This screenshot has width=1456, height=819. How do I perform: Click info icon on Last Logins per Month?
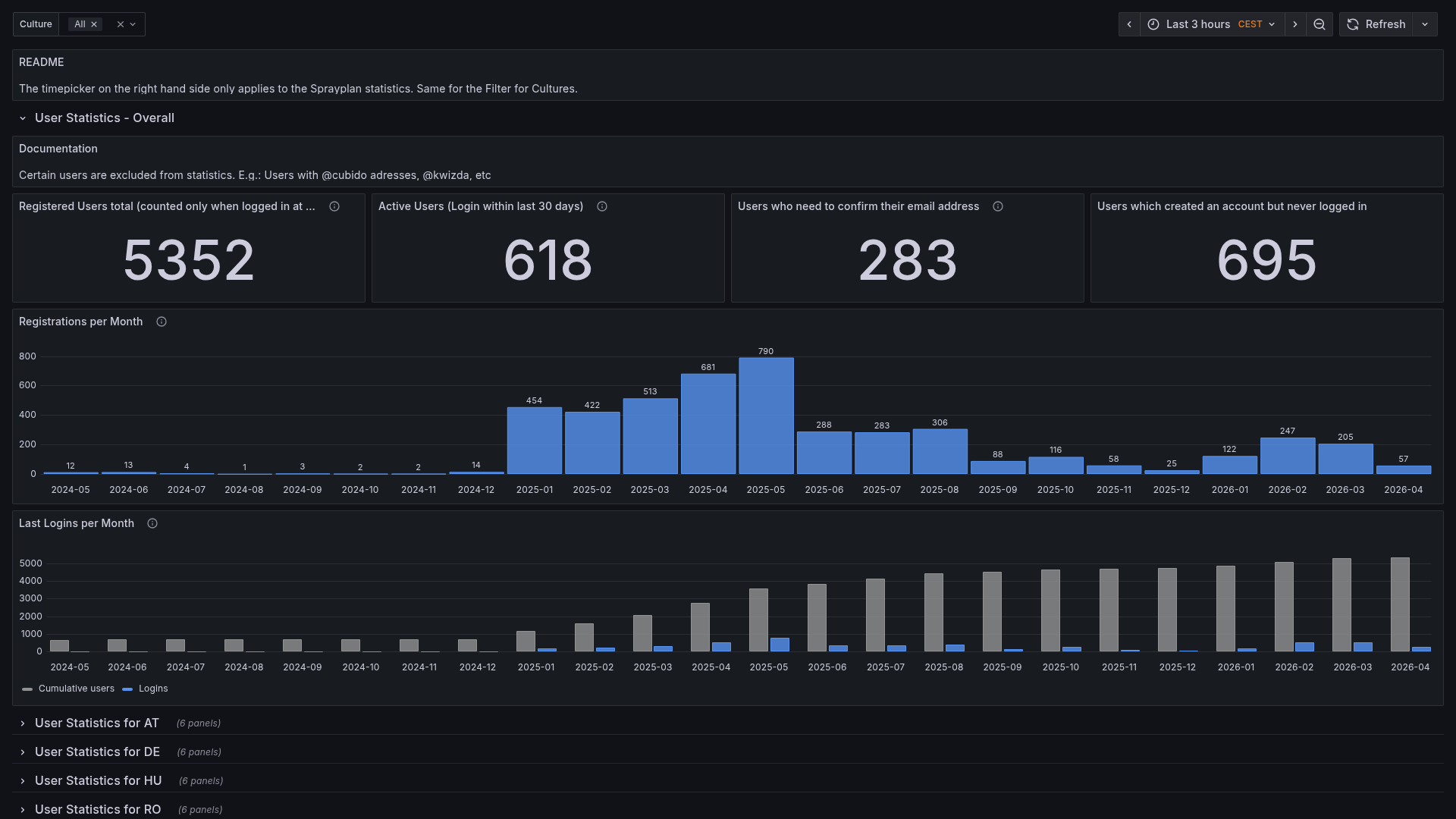152,523
